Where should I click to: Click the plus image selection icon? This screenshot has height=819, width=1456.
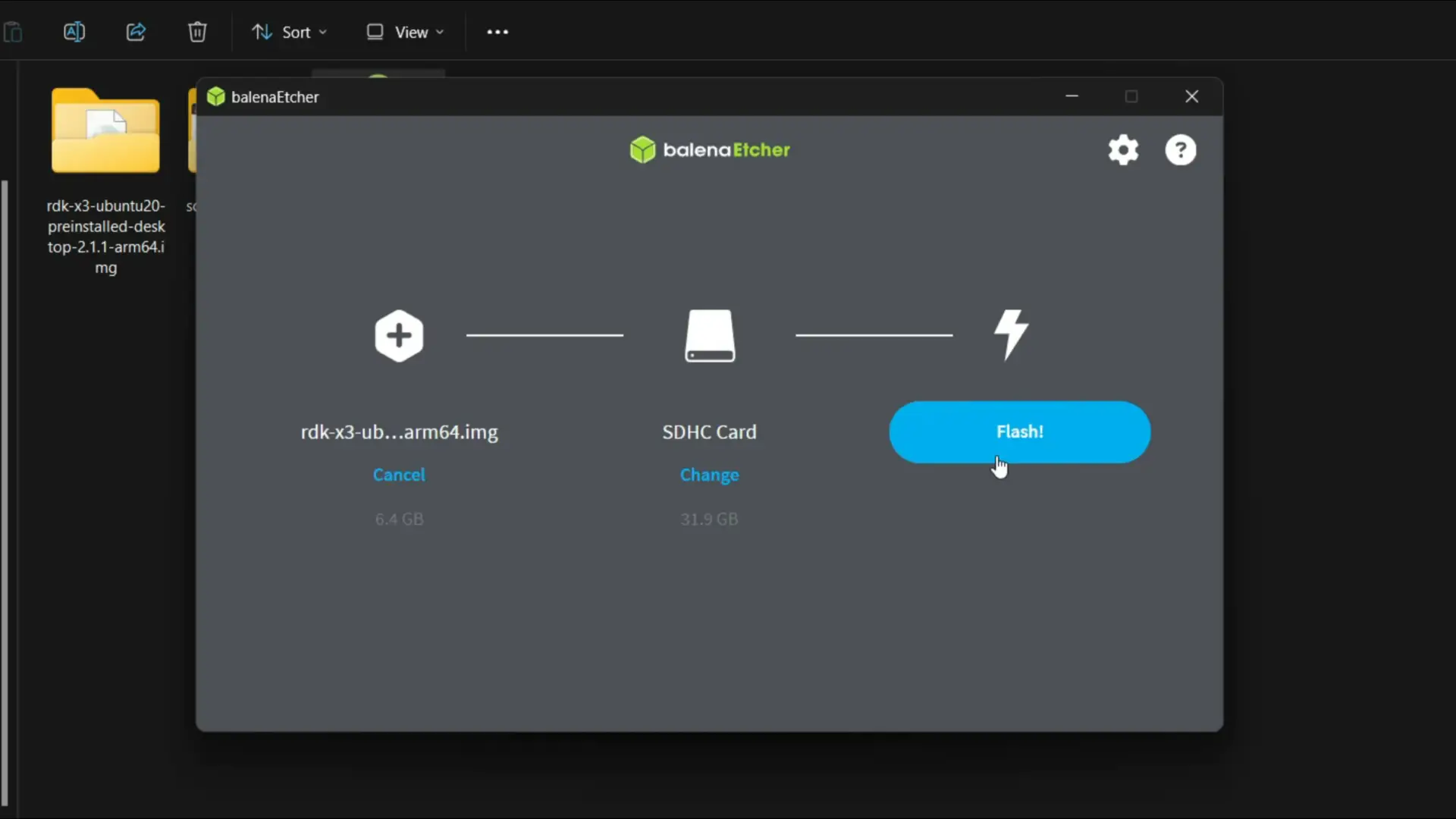coord(399,335)
